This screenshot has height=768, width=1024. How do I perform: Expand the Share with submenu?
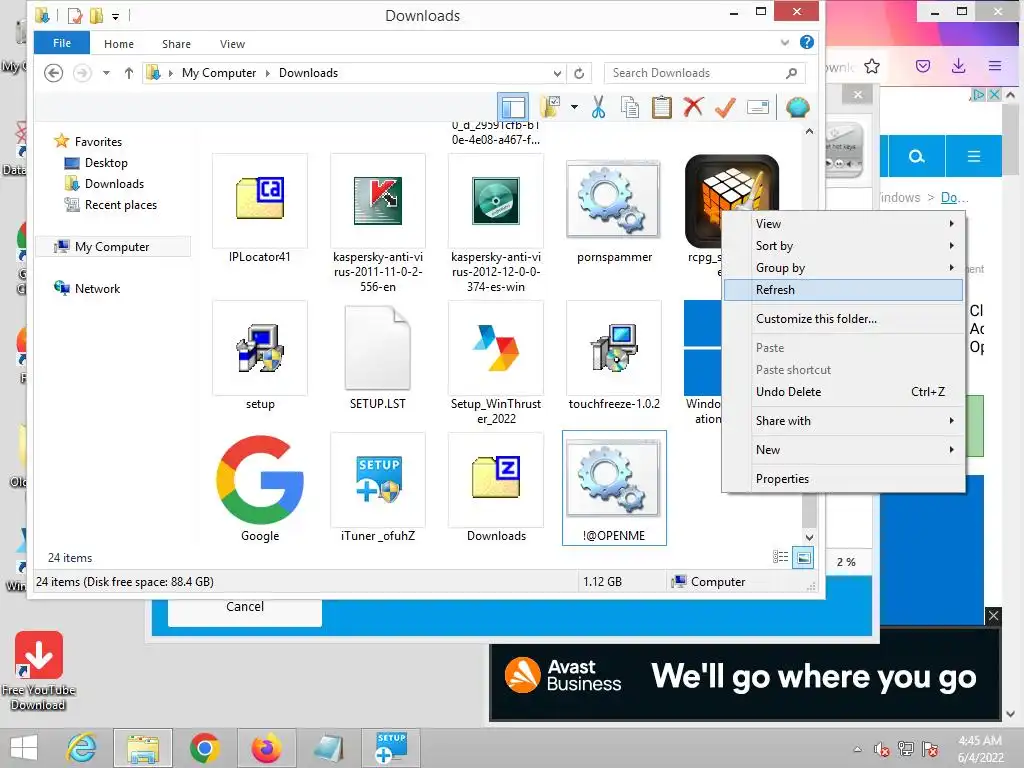843,421
